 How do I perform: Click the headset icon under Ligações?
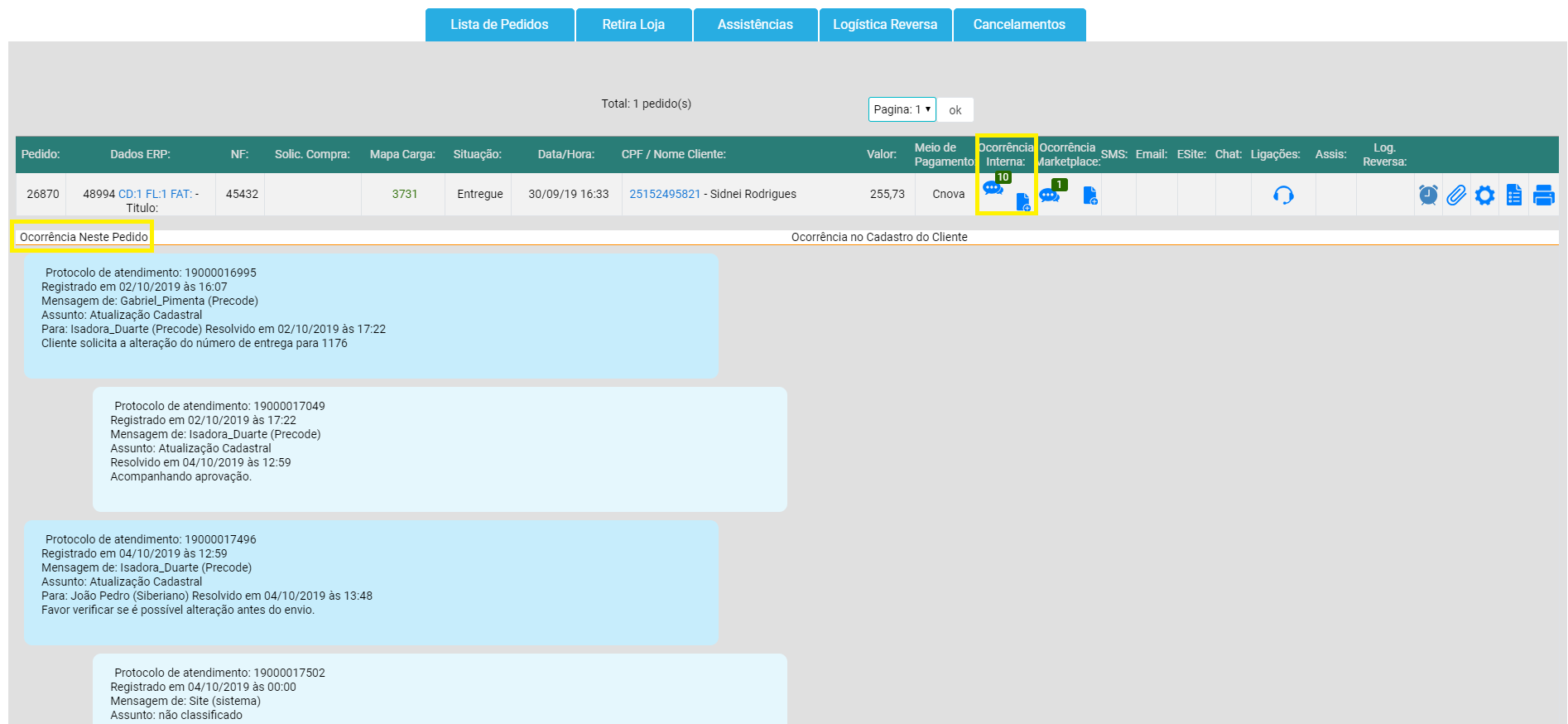pyautogui.click(x=1283, y=195)
